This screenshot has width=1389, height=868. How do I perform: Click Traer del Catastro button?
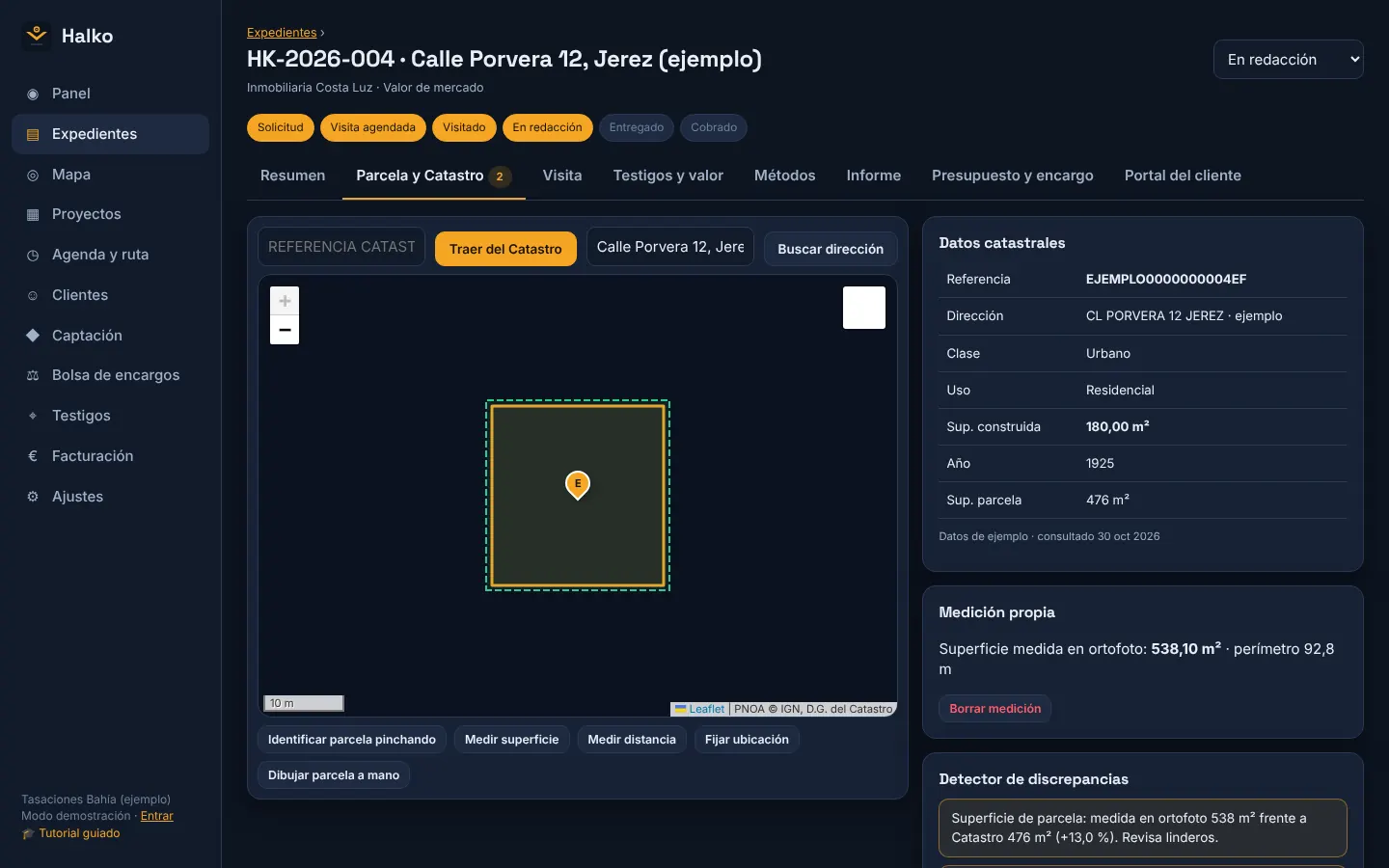click(505, 249)
